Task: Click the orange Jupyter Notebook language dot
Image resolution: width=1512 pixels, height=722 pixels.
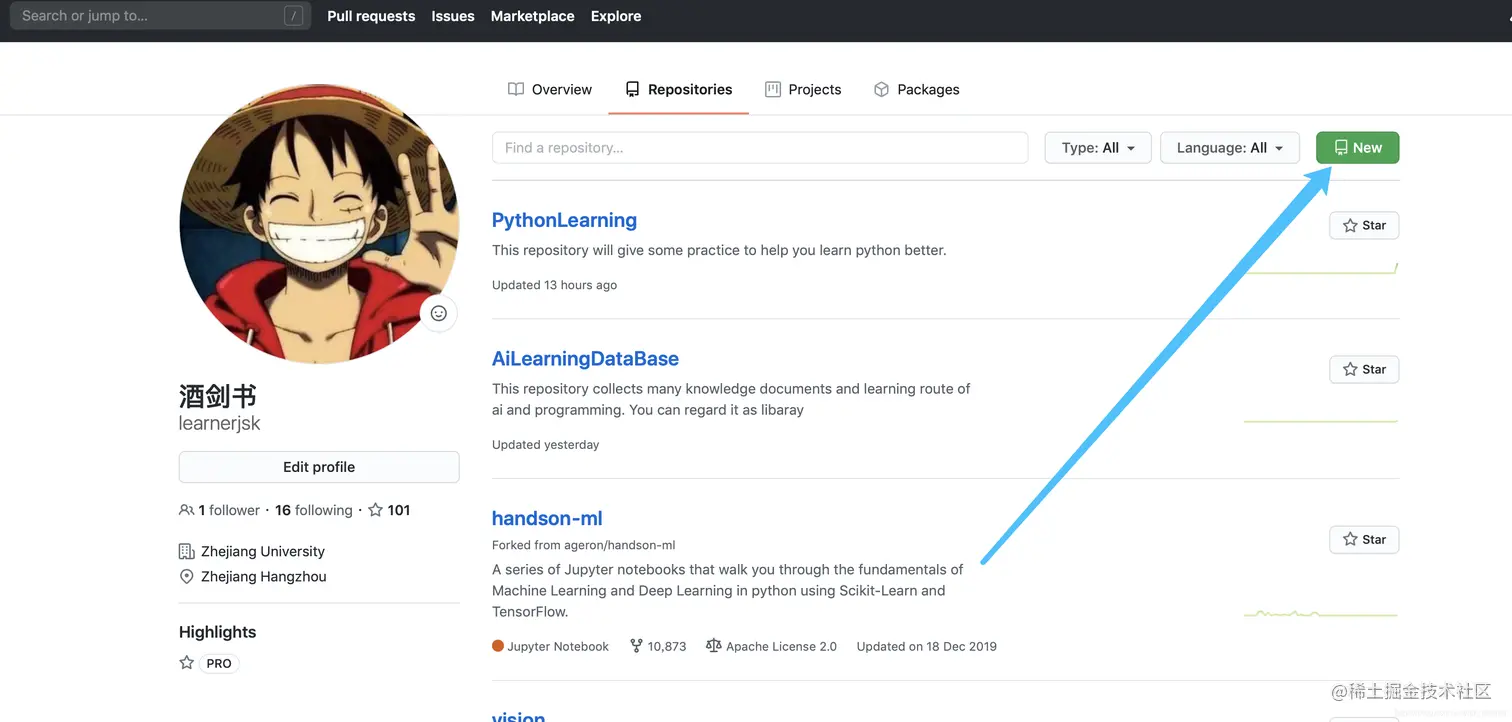Action: coord(498,646)
